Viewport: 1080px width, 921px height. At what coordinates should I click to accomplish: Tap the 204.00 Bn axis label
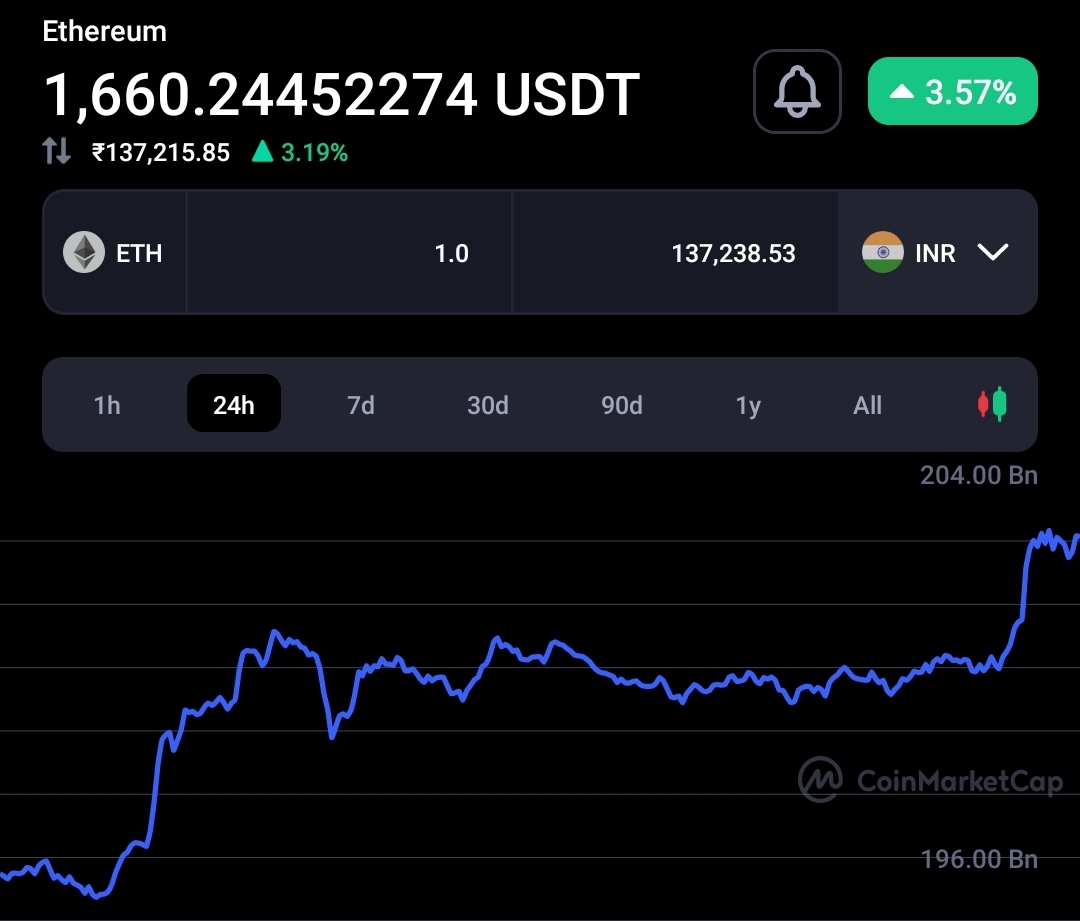click(979, 475)
